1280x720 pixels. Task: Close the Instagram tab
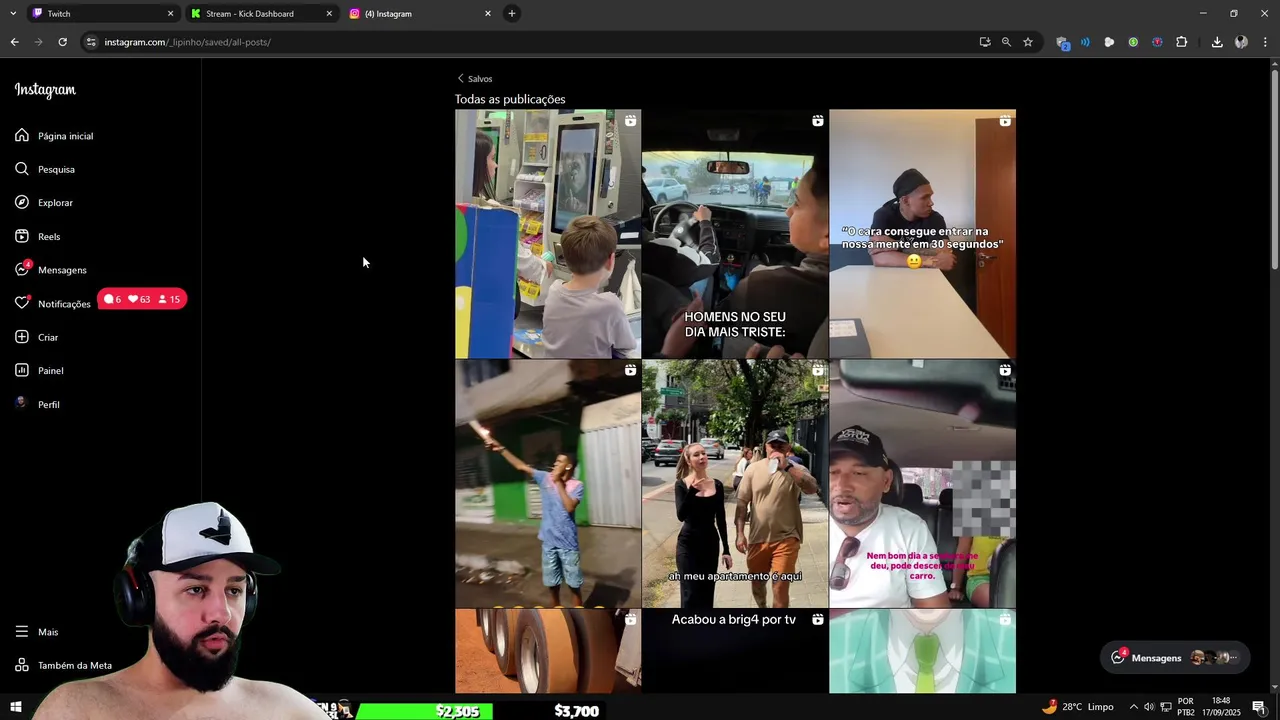click(x=488, y=14)
